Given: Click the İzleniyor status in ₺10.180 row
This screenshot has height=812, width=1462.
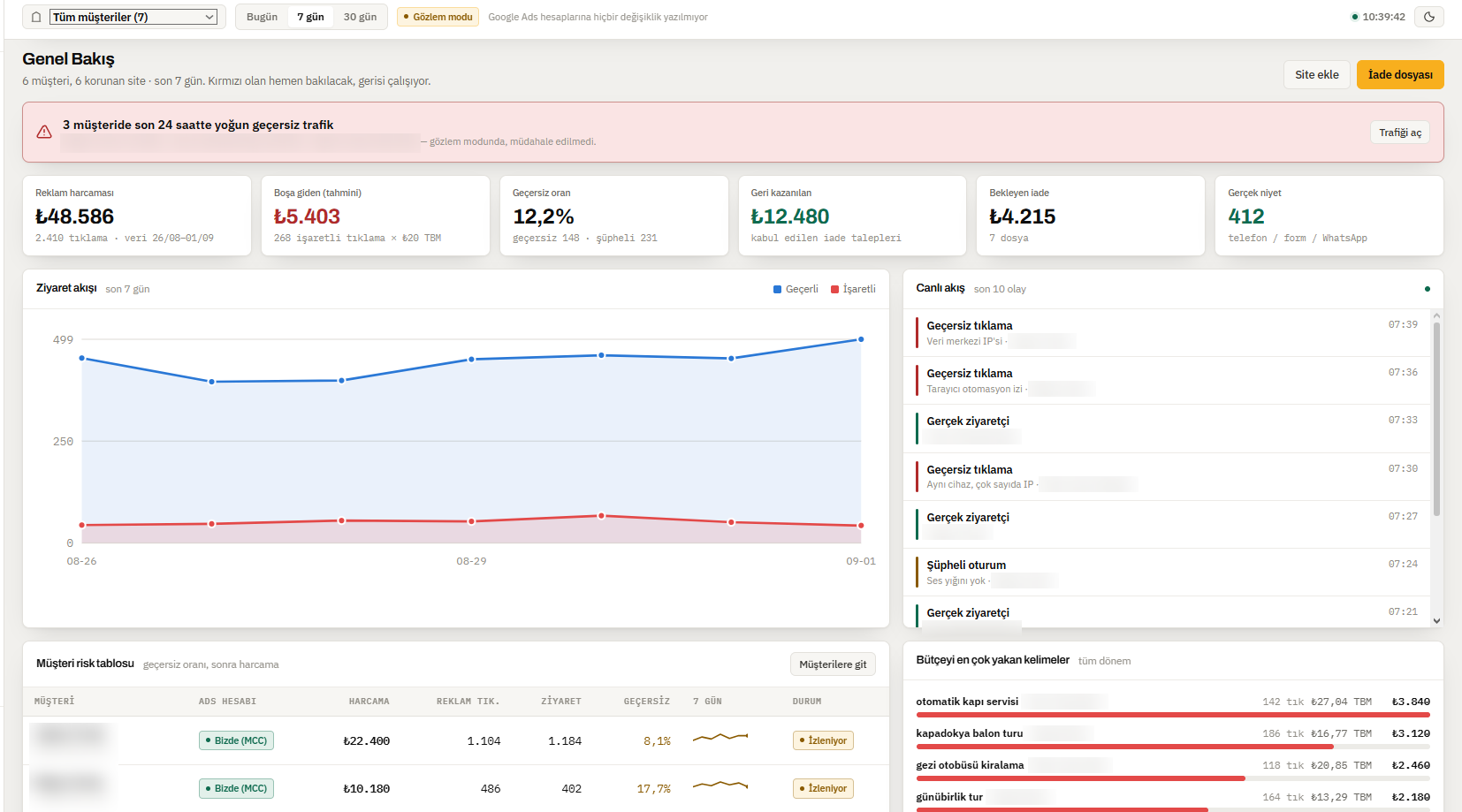Looking at the screenshot, I should pos(823,788).
